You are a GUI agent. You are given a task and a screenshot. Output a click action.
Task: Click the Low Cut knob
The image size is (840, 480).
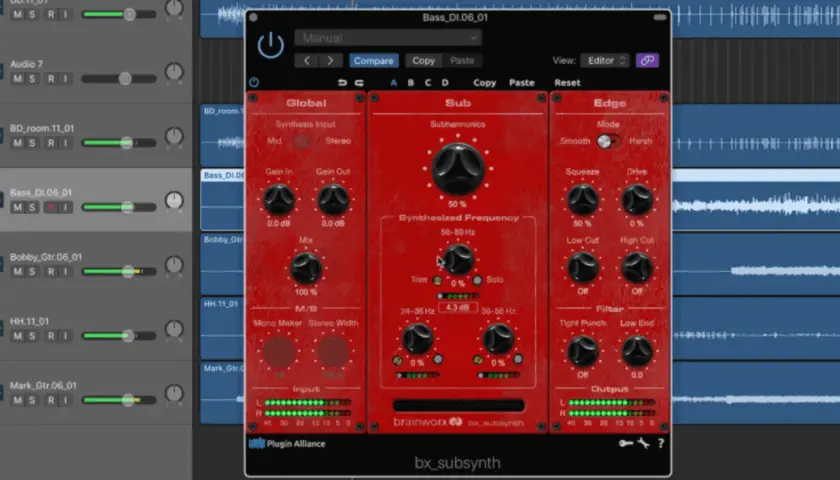pos(582,267)
